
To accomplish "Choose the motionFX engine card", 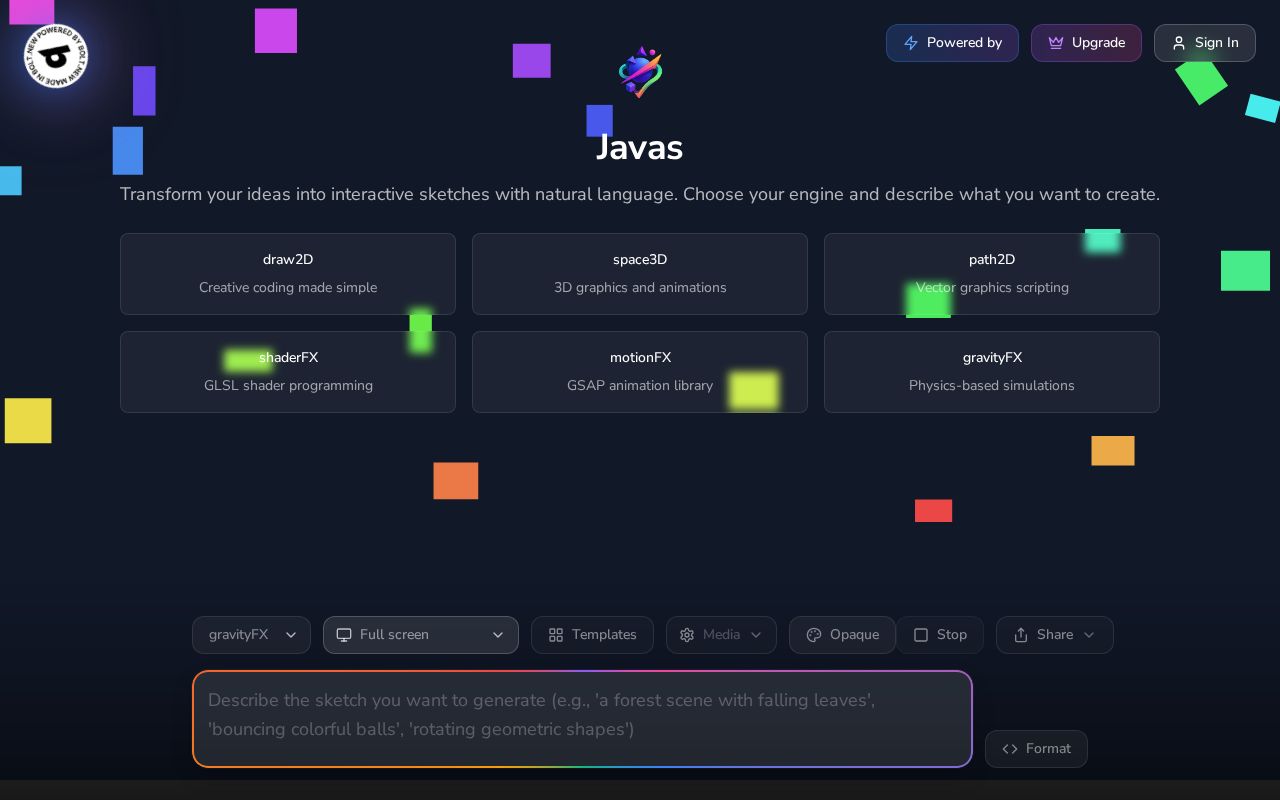I will [640, 372].
